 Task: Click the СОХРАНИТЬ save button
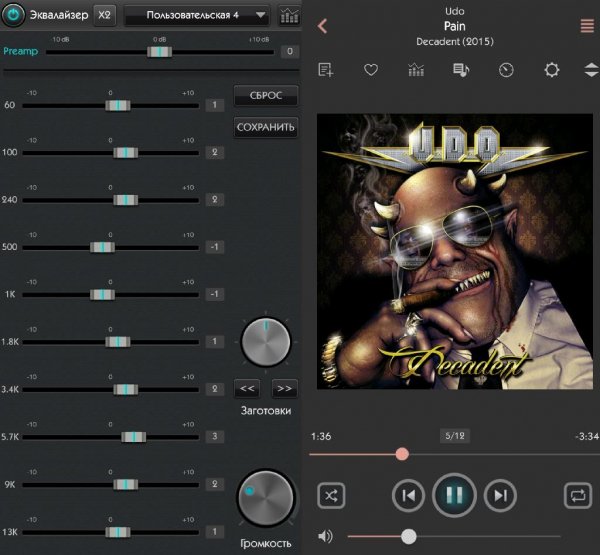(266, 127)
